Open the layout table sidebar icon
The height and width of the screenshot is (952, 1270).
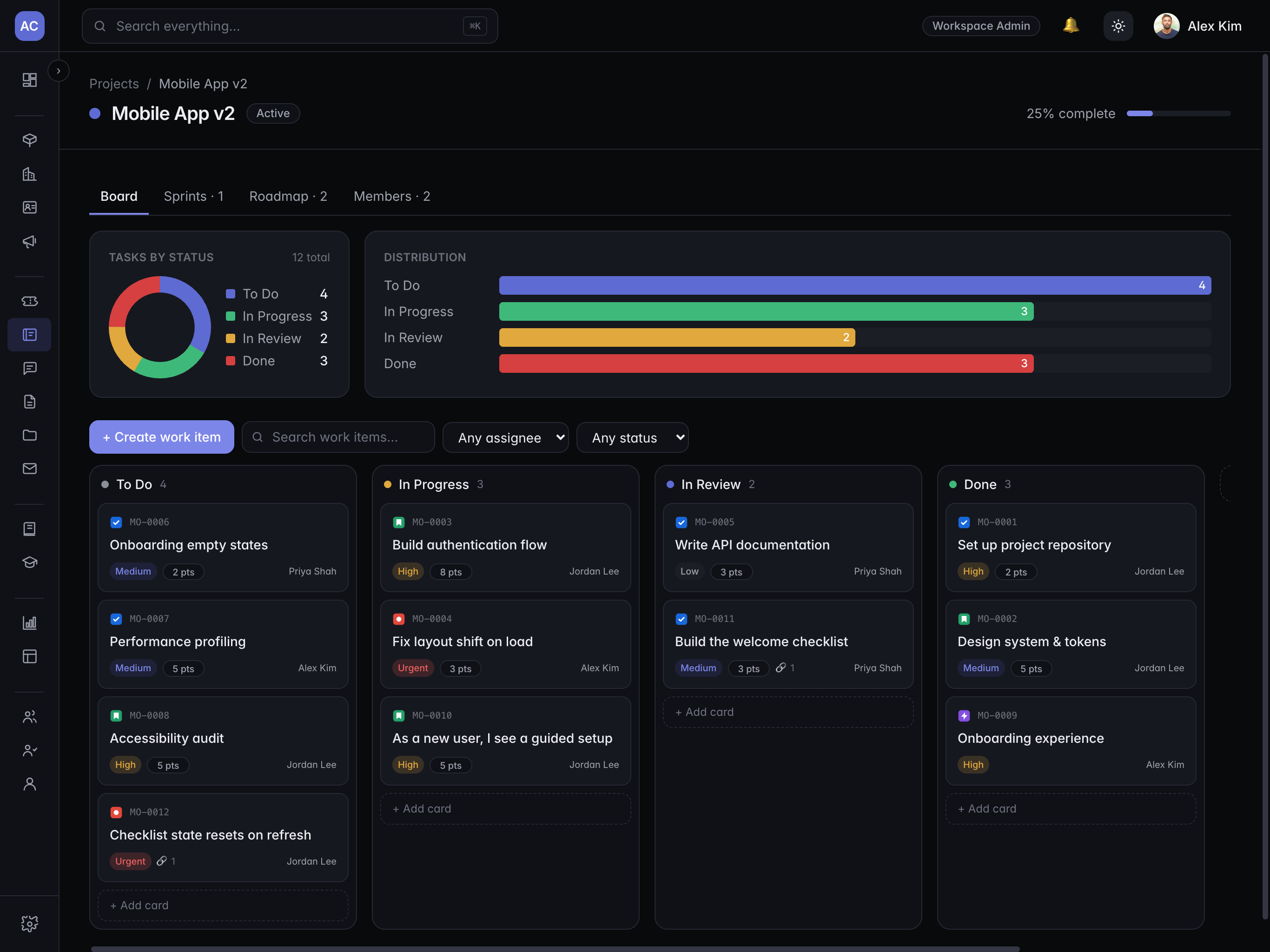coord(29,656)
